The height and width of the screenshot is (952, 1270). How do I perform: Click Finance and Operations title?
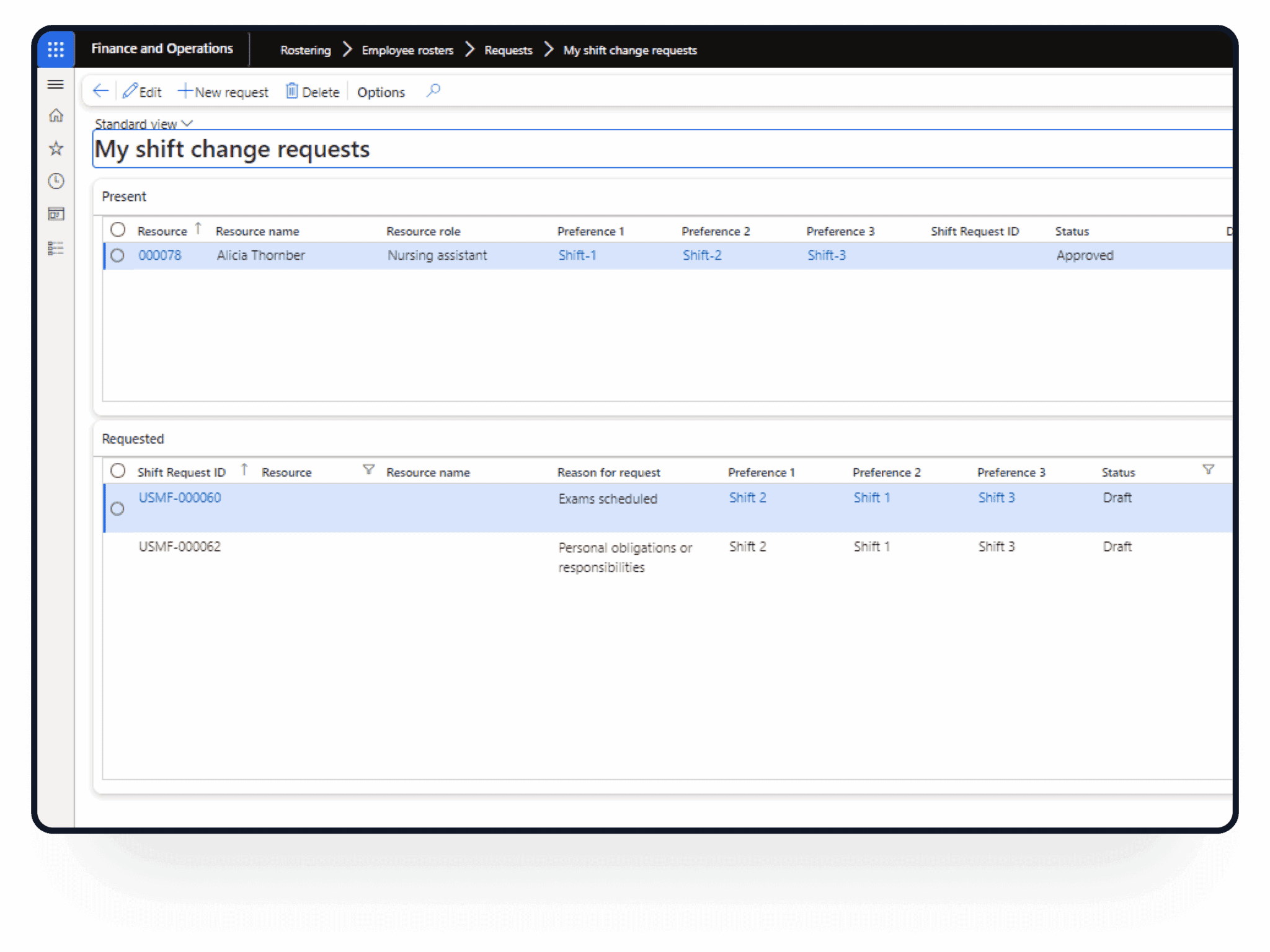[x=162, y=48]
